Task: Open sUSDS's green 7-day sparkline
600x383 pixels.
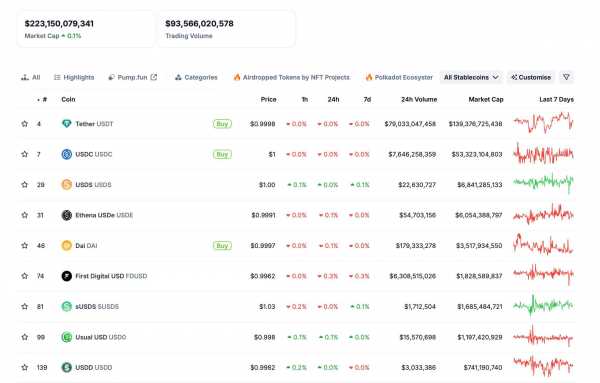Action: (x=543, y=305)
